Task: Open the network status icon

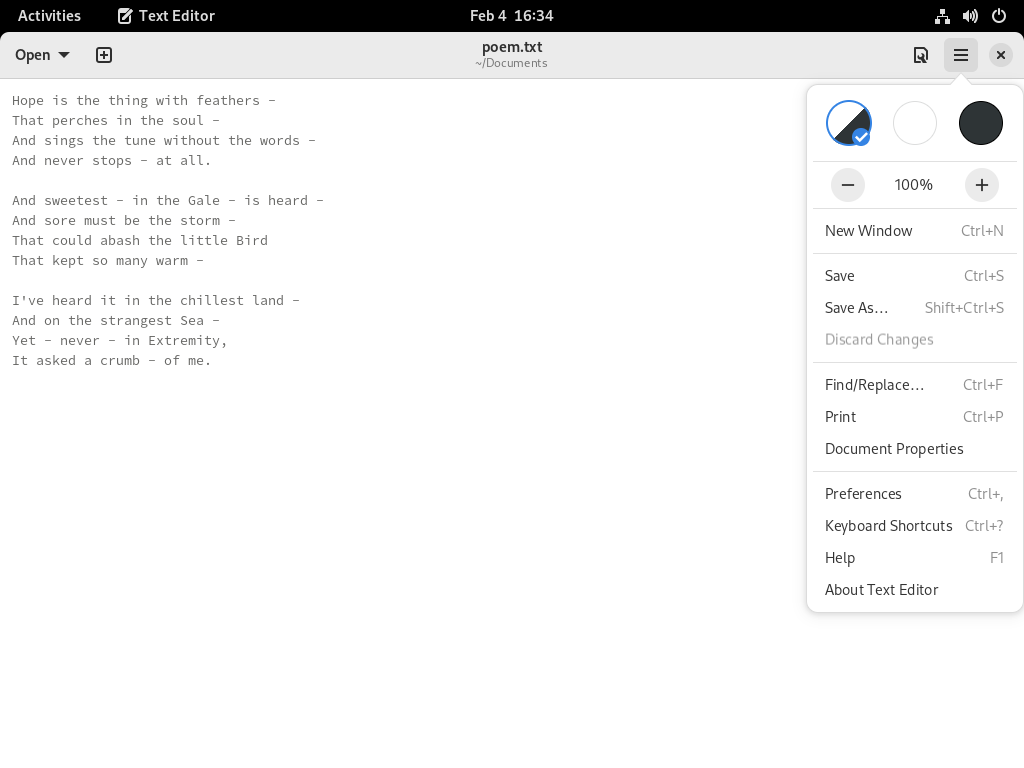Action: click(x=942, y=16)
